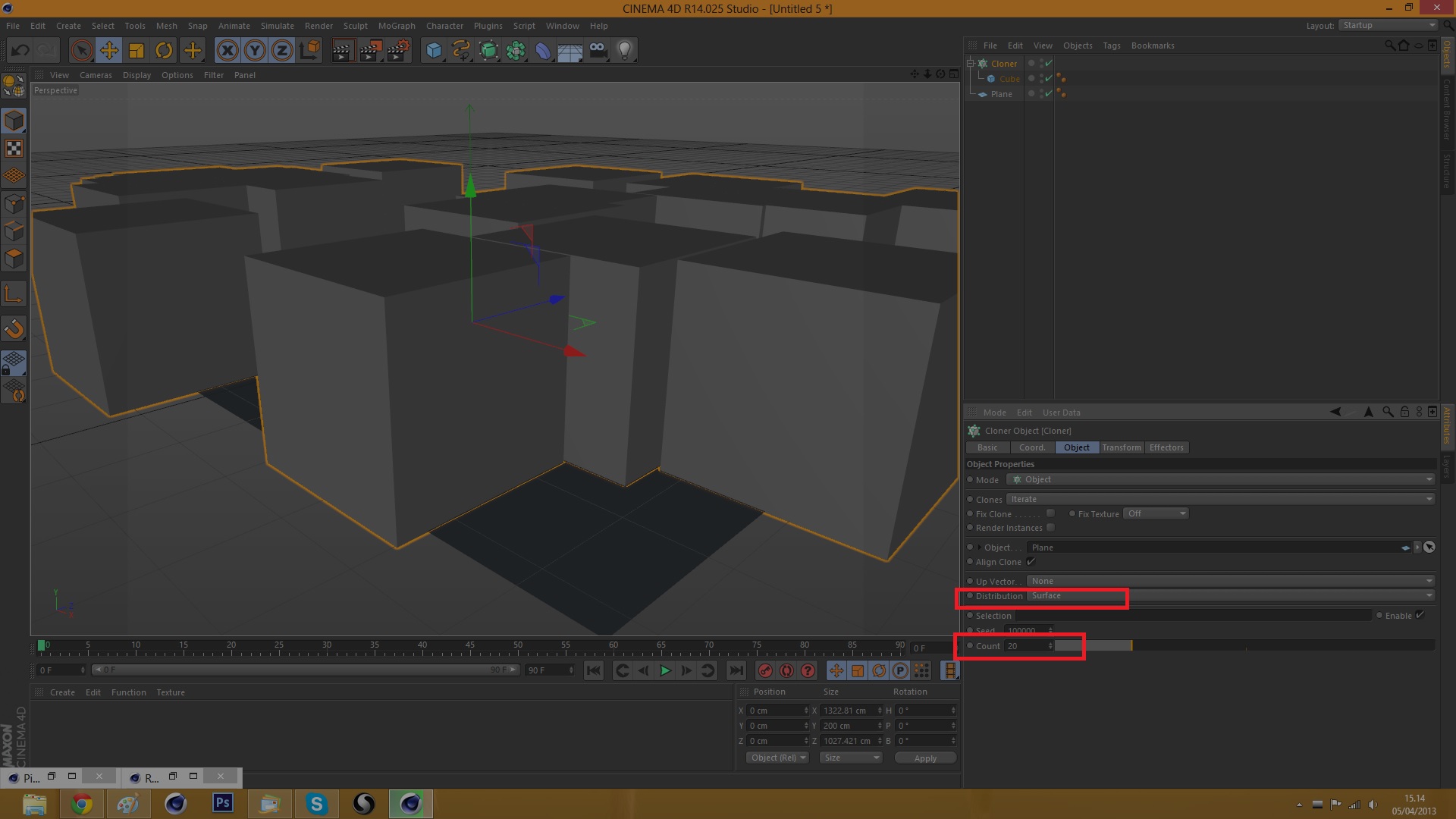The image size is (1456, 819).
Task: Add a Cube primitive object
Action: pyautogui.click(x=434, y=51)
